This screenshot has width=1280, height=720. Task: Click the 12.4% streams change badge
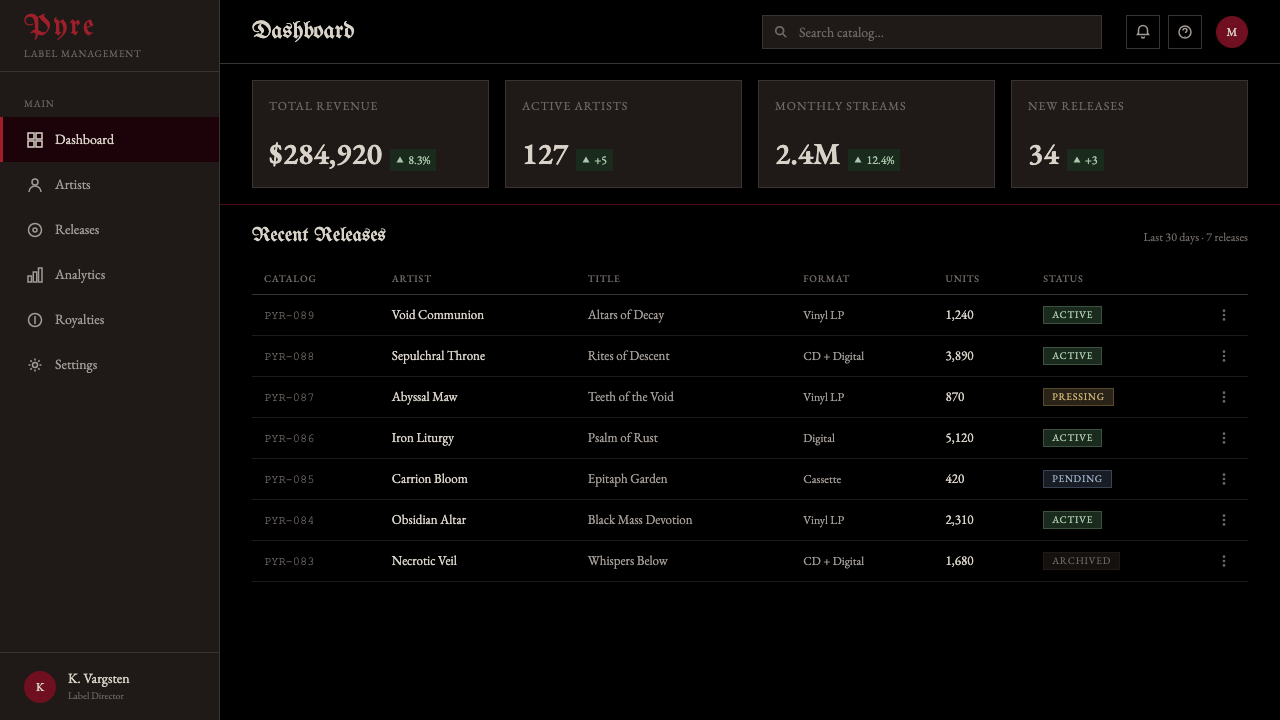(x=874, y=160)
